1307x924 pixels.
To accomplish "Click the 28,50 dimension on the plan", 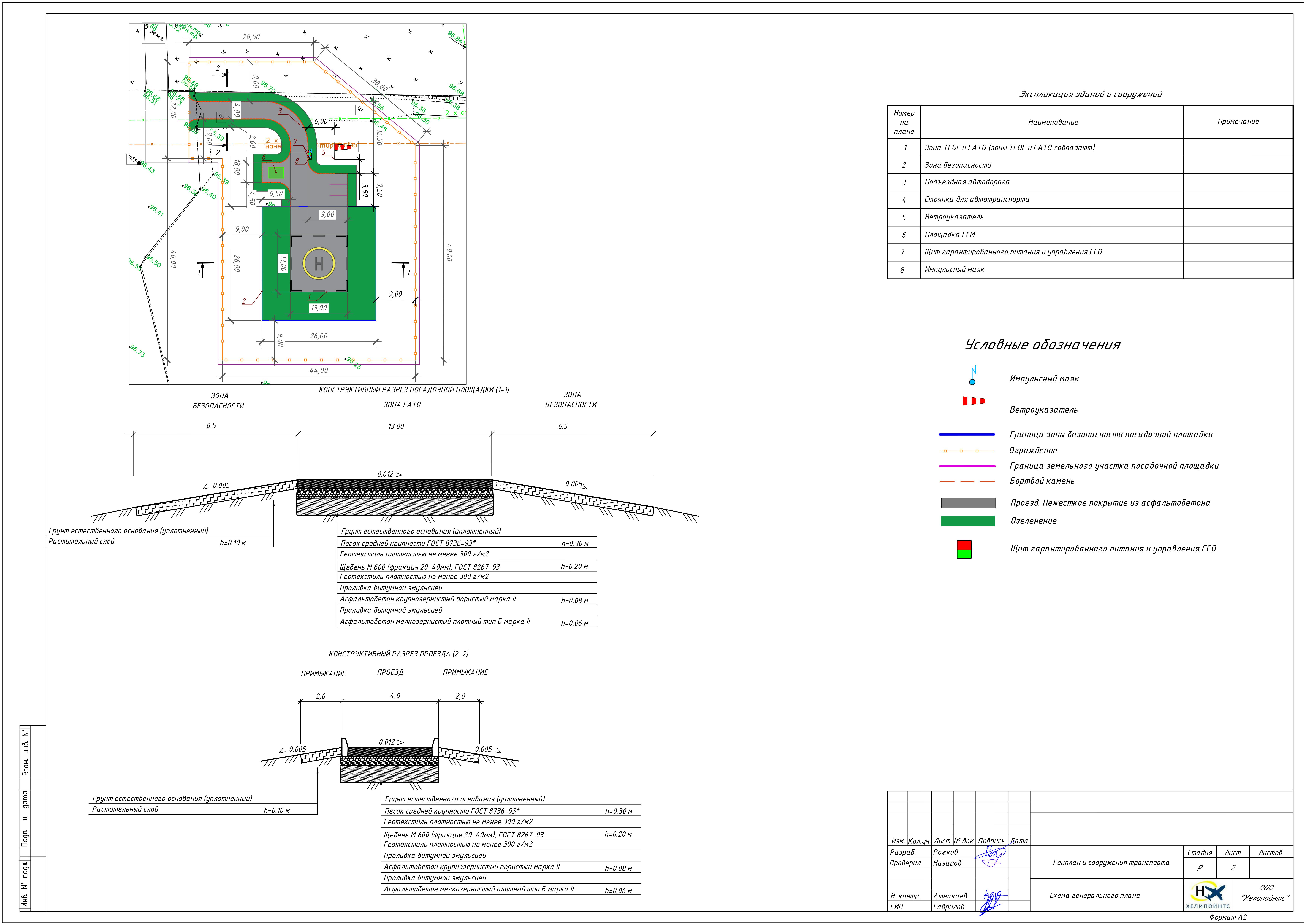I will point(251,37).
